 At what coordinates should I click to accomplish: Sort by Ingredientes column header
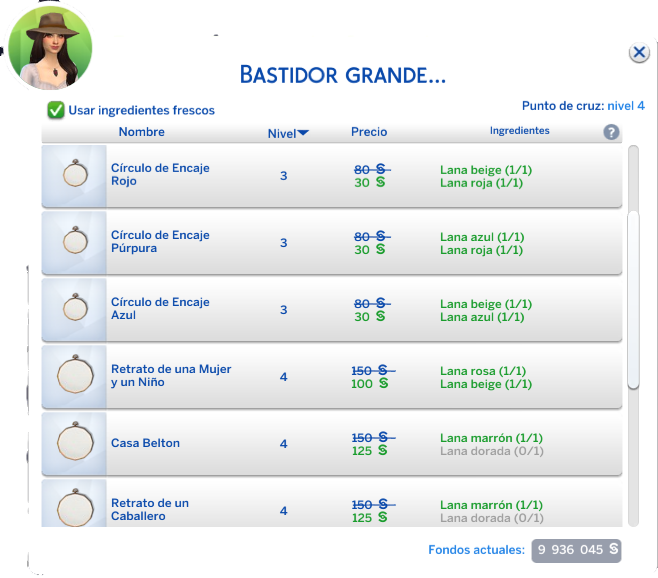pos(520,131)
